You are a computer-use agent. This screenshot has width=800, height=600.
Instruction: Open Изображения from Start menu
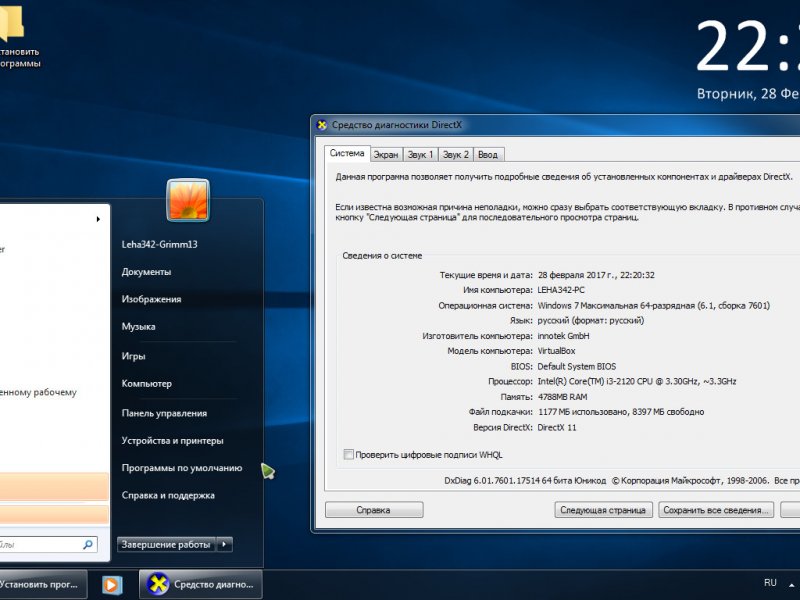pos(152,299)
